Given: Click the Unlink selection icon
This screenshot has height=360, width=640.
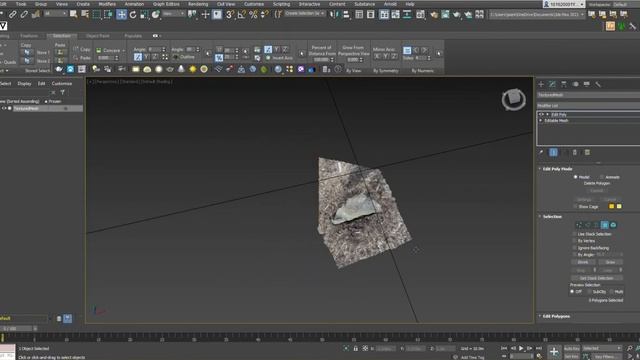Looking at the screenshot, I should (x=24, y=15).
